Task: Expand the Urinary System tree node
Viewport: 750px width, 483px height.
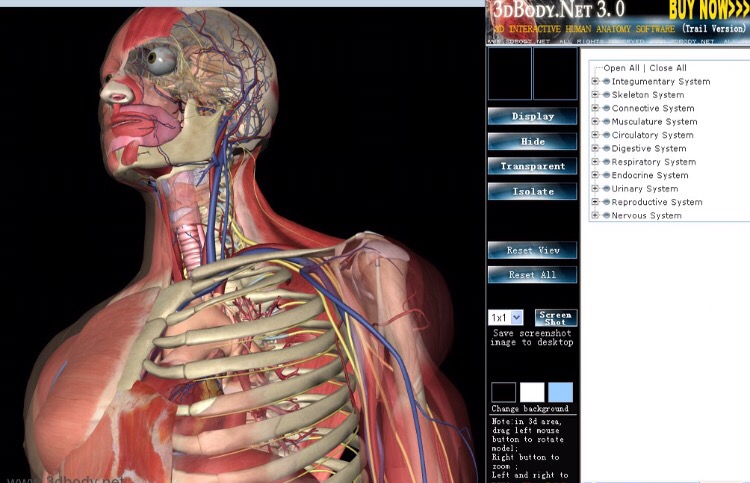Action: (596, 188)
